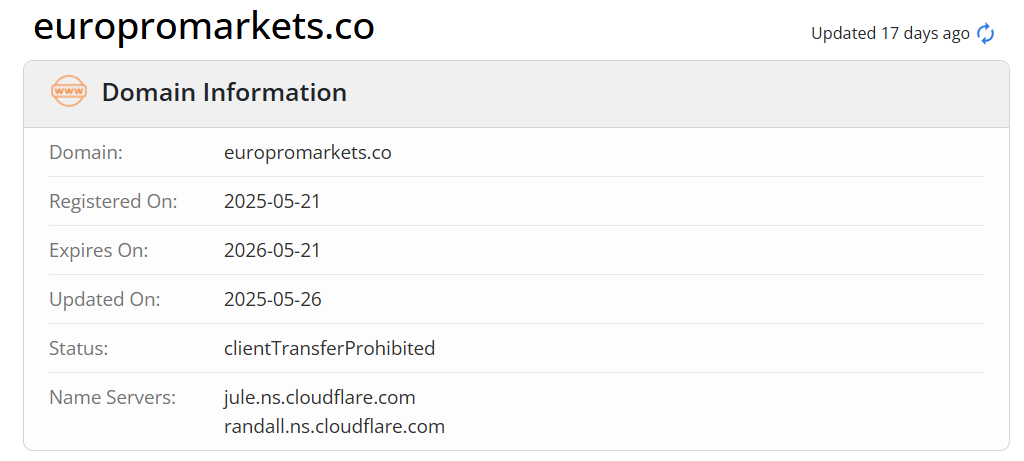Click blank space right of clientTransferProhibited
The image size is (1024, 461).
[700, 348]
